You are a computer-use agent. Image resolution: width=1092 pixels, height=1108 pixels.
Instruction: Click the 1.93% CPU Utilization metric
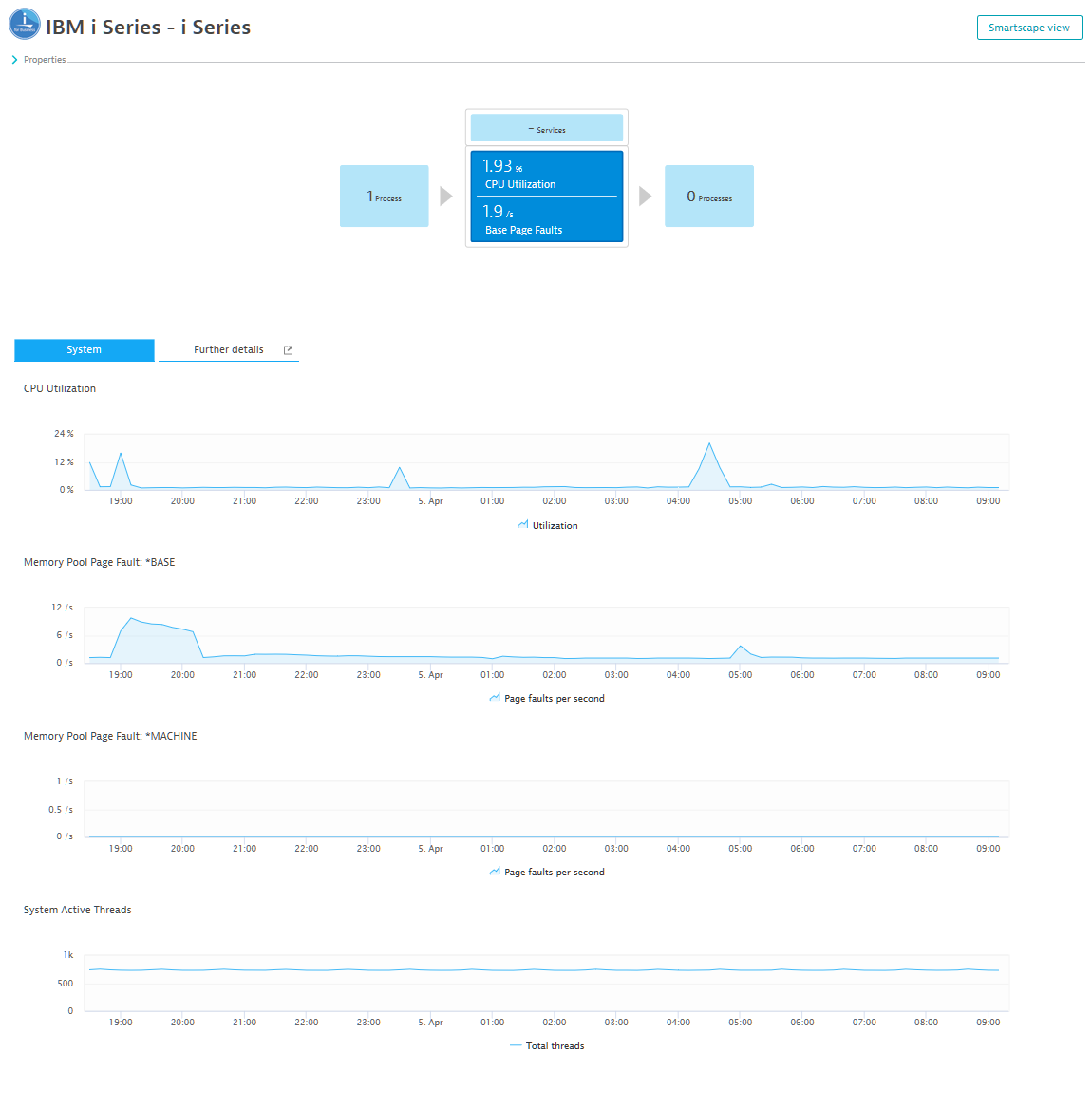(546, 174)
